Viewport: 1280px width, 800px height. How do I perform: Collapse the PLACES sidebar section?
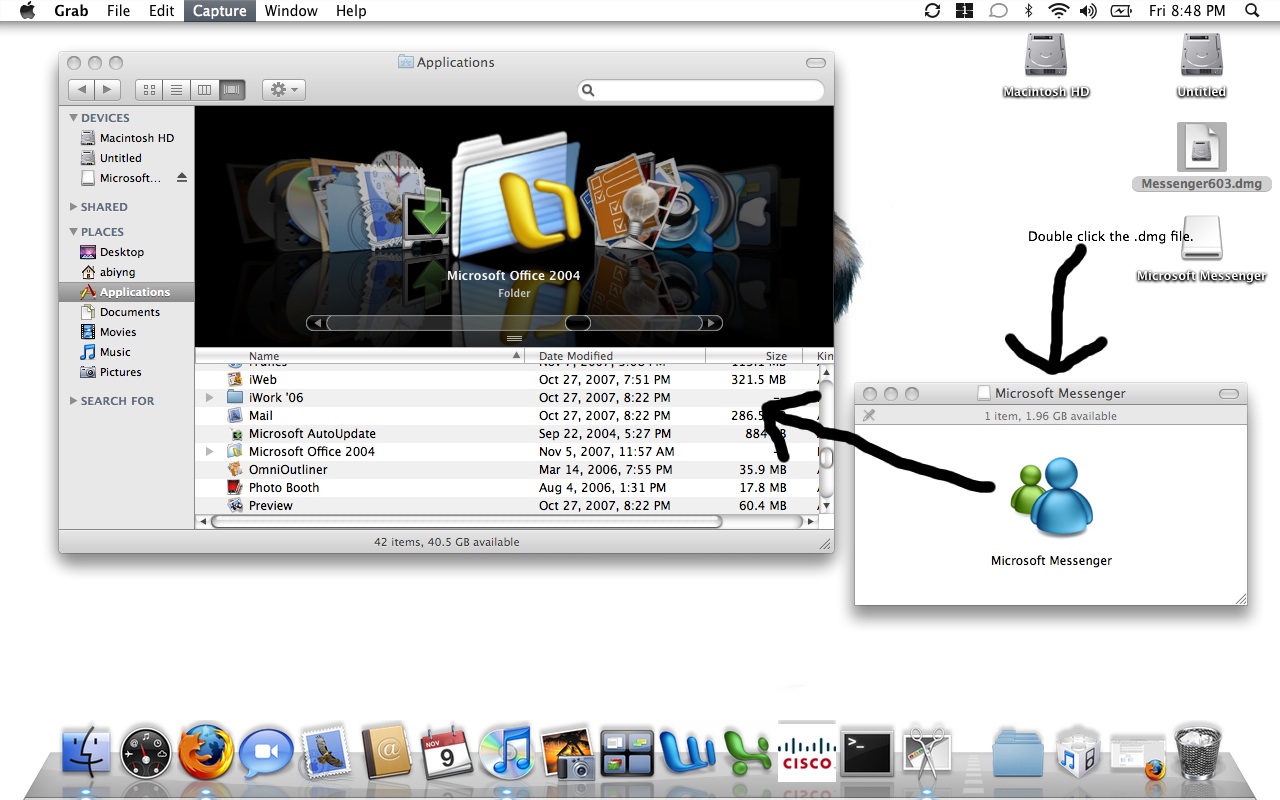point(74,232)
